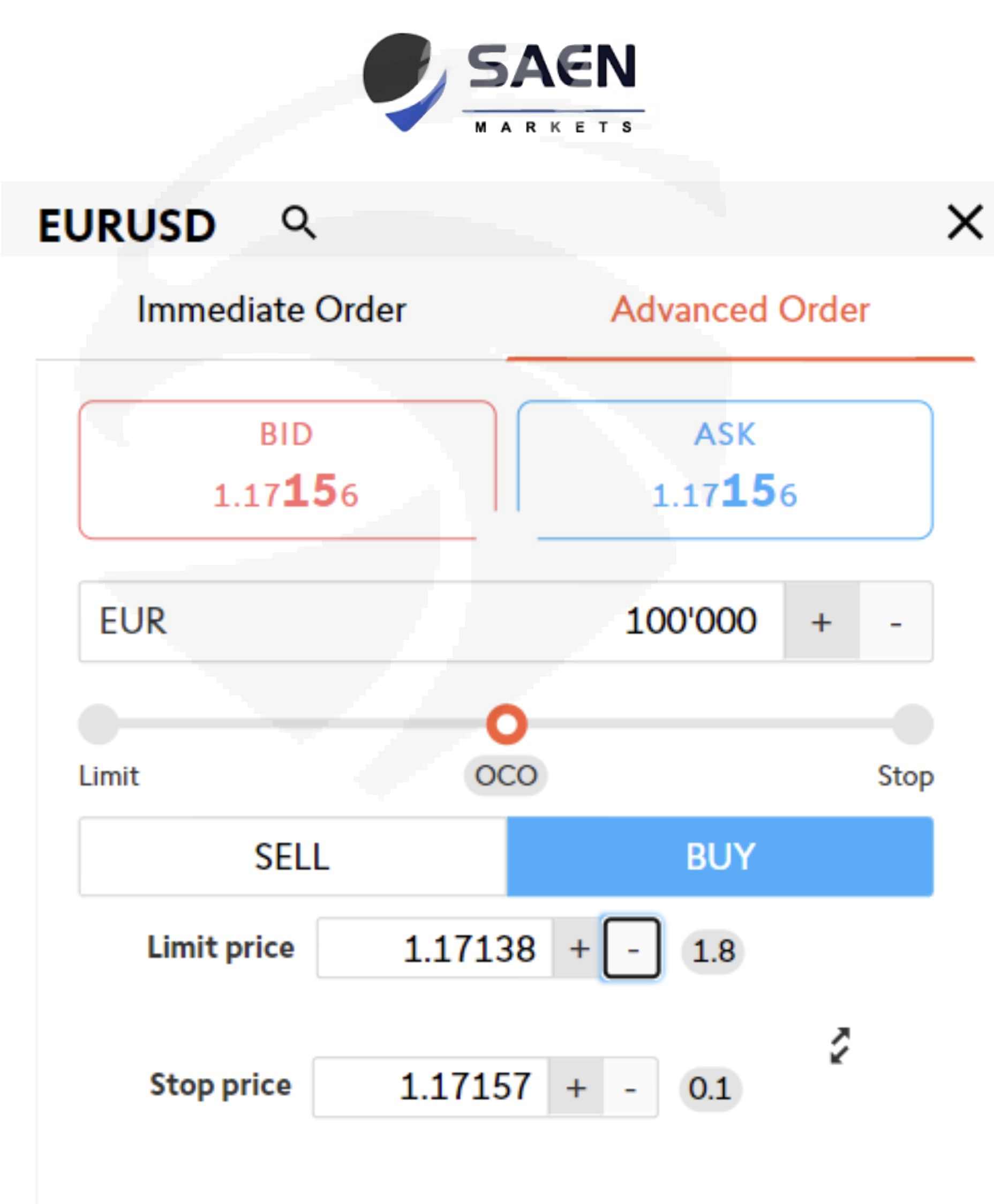This screenshot has height=1204, width=994.
Task: Click the ASK price box
Action: [x=725, y=469]
